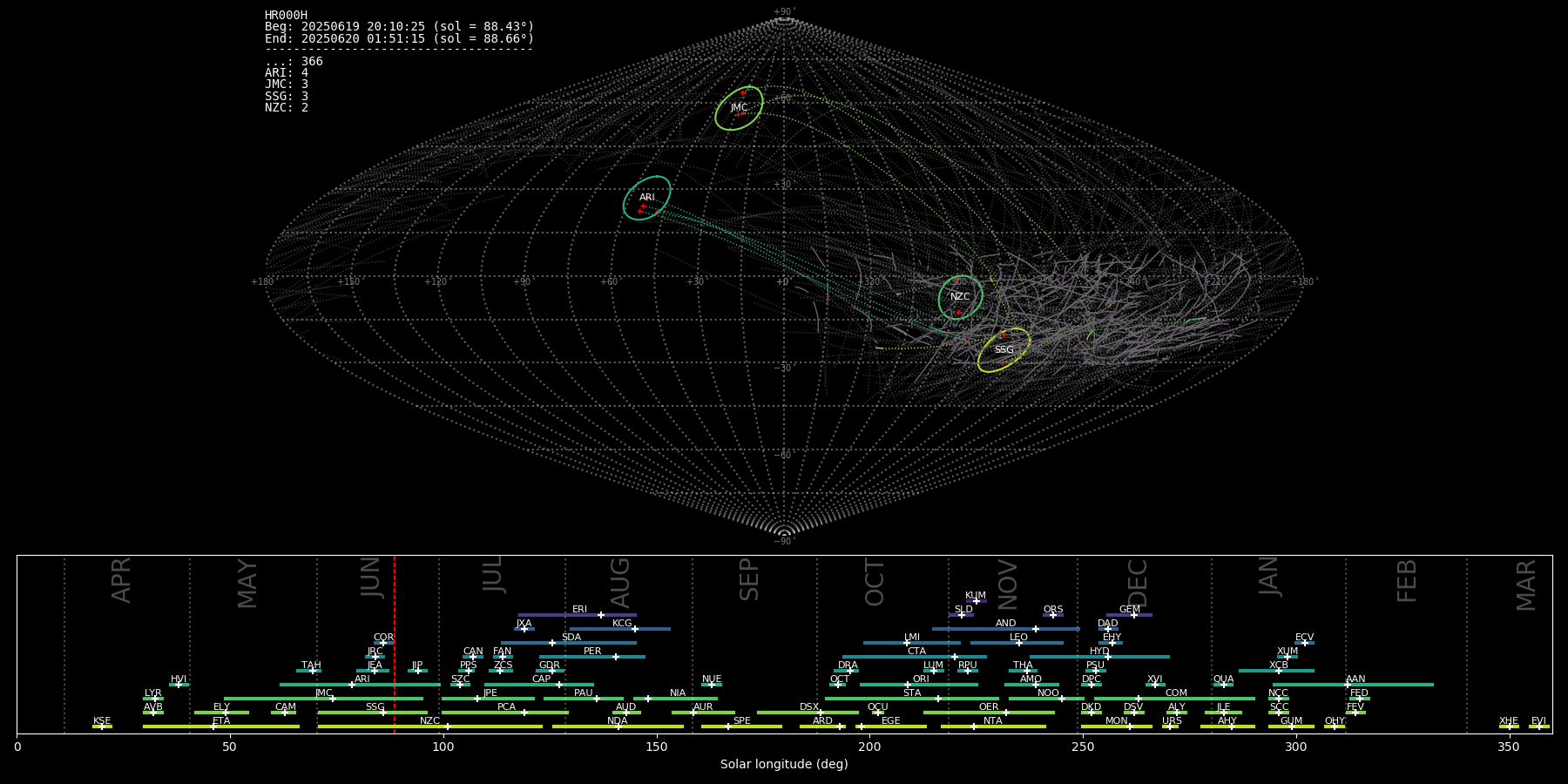Click the 'HR000H' header text
Image resolution: width=1568 pixels, height=784 pixels.
click(286, 15)
